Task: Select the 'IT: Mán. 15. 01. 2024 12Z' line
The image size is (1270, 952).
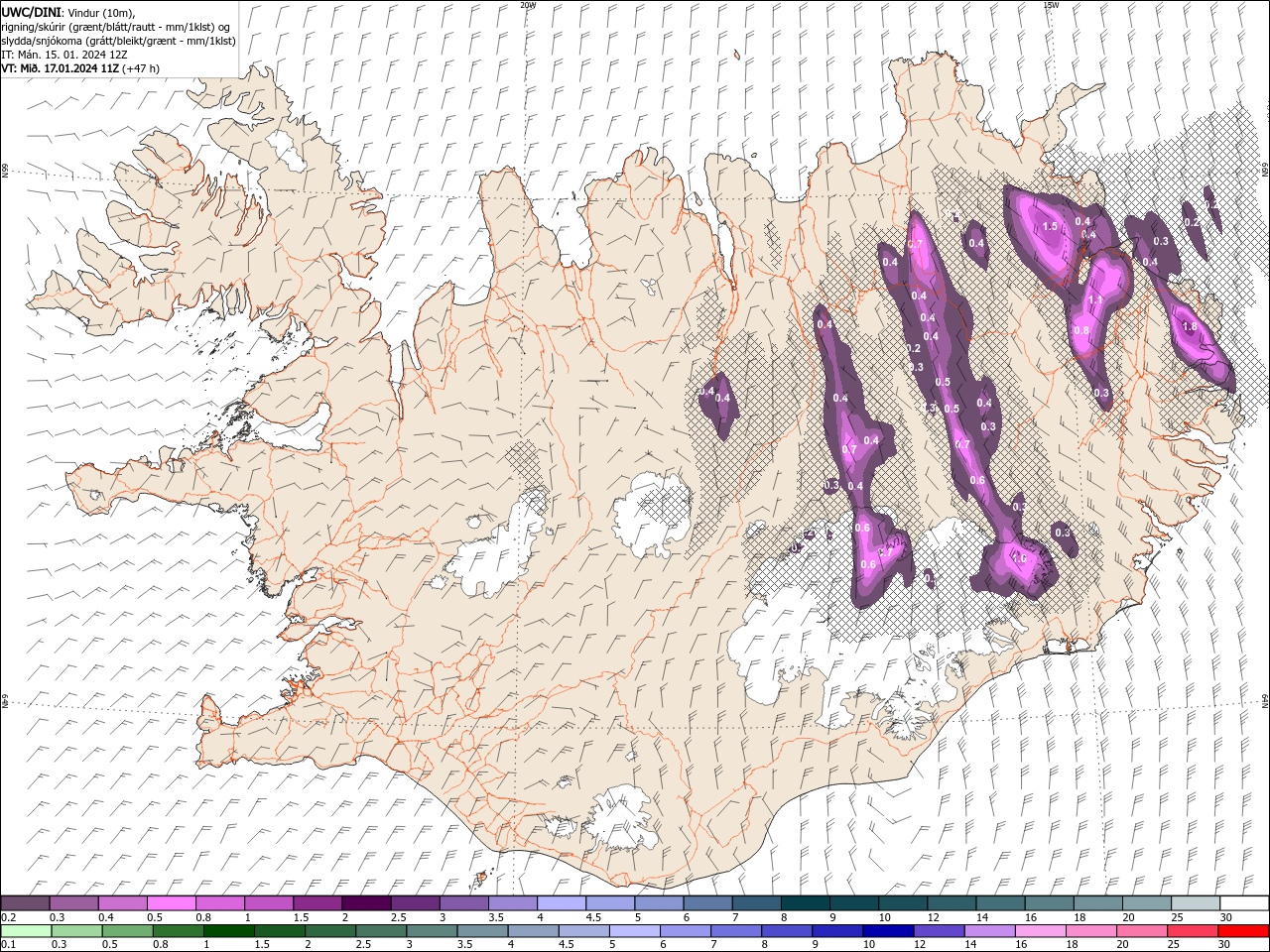Action: pos(63,55)
